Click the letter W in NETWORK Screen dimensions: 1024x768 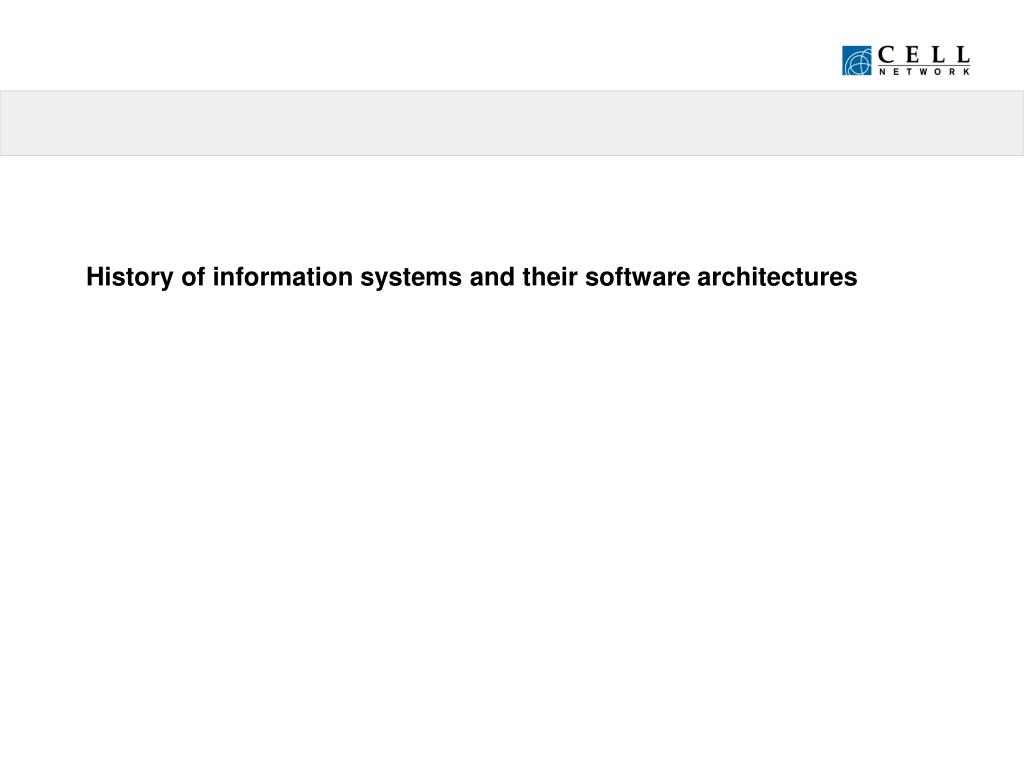pos(923,72)
